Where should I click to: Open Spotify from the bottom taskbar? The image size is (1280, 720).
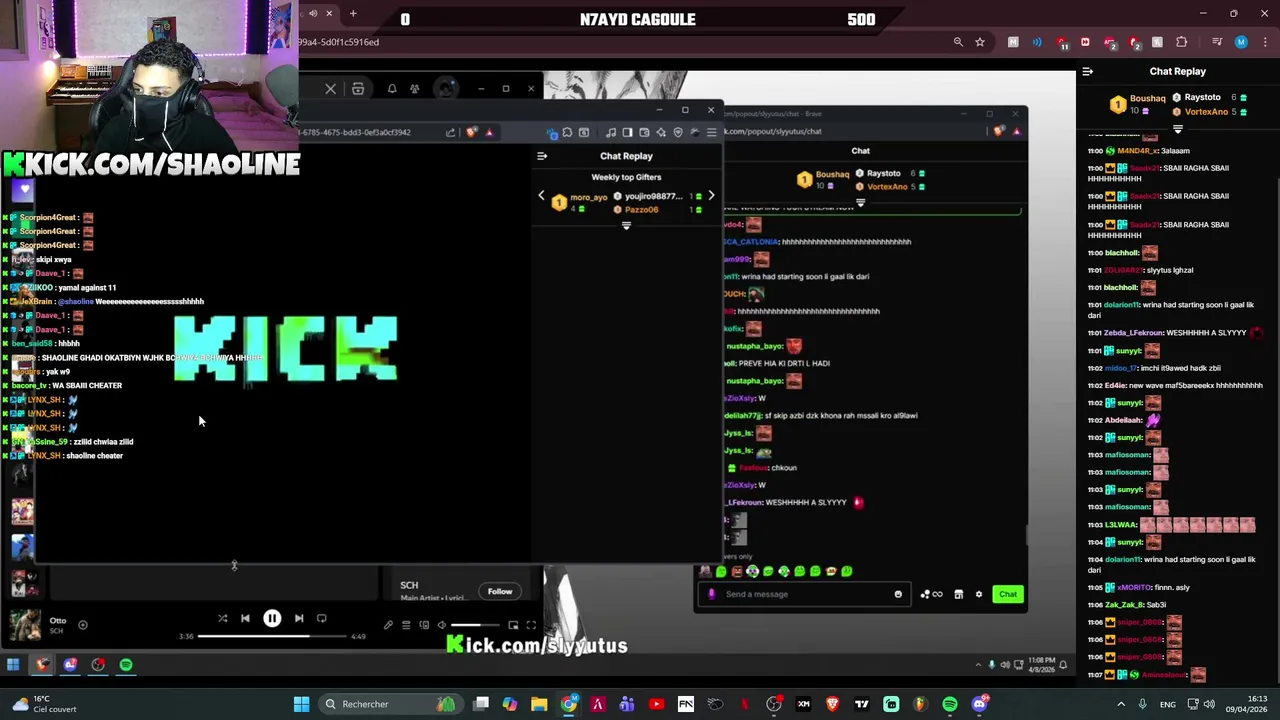pyautogui.click(x=950, y=704)
